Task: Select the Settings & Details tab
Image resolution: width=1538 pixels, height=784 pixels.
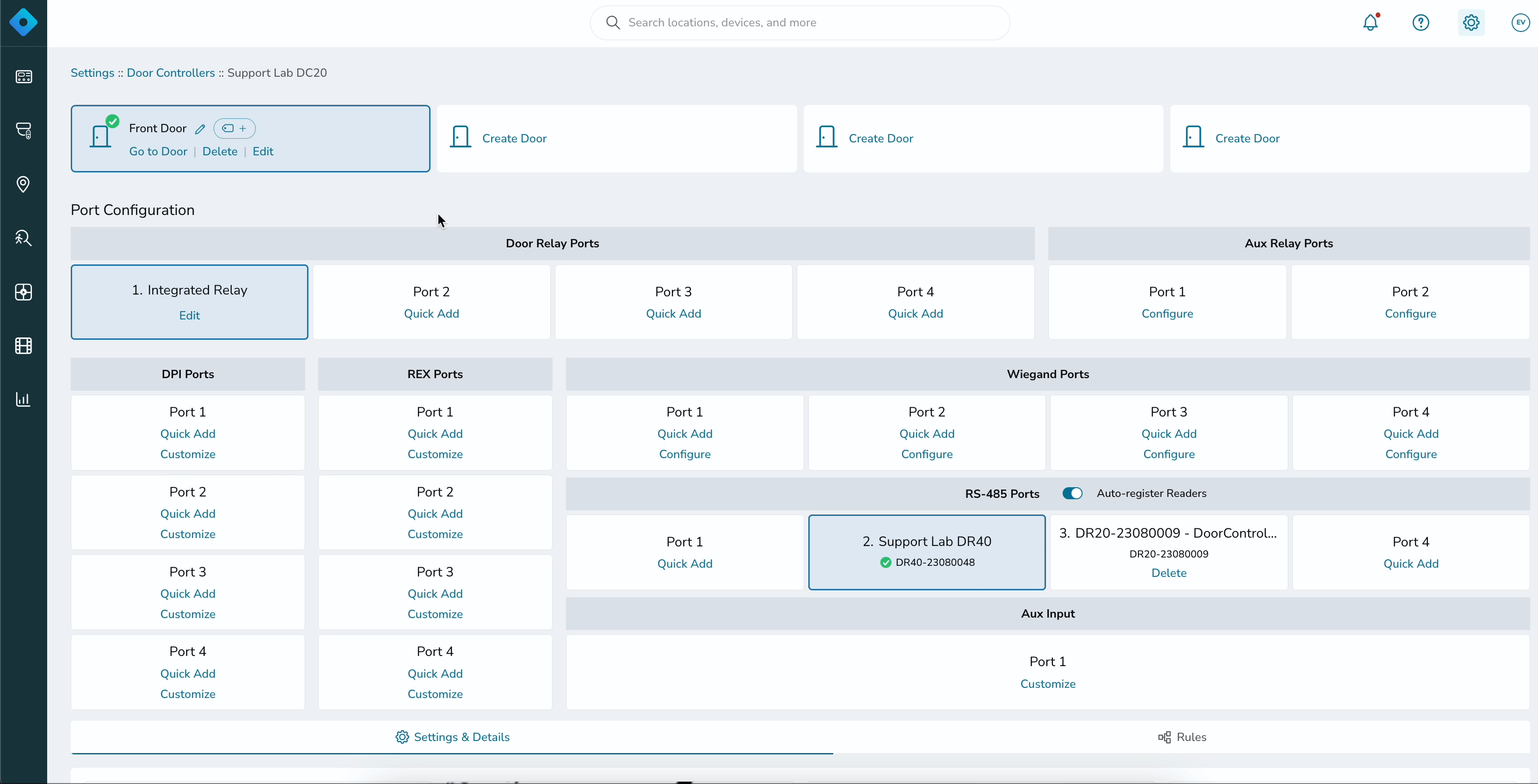Action: click(x=453, y=737)
